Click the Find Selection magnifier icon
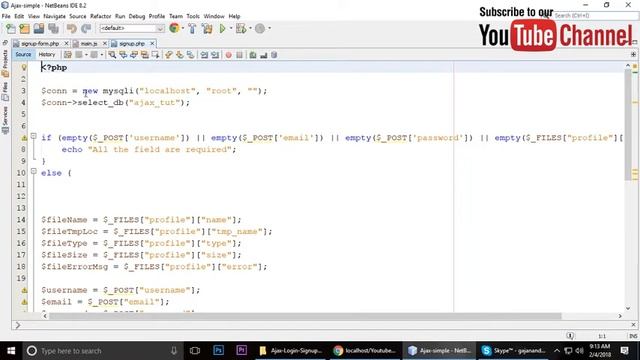This screenshot has width=640, height=360. pyautogui.click(x=112, y=55)
